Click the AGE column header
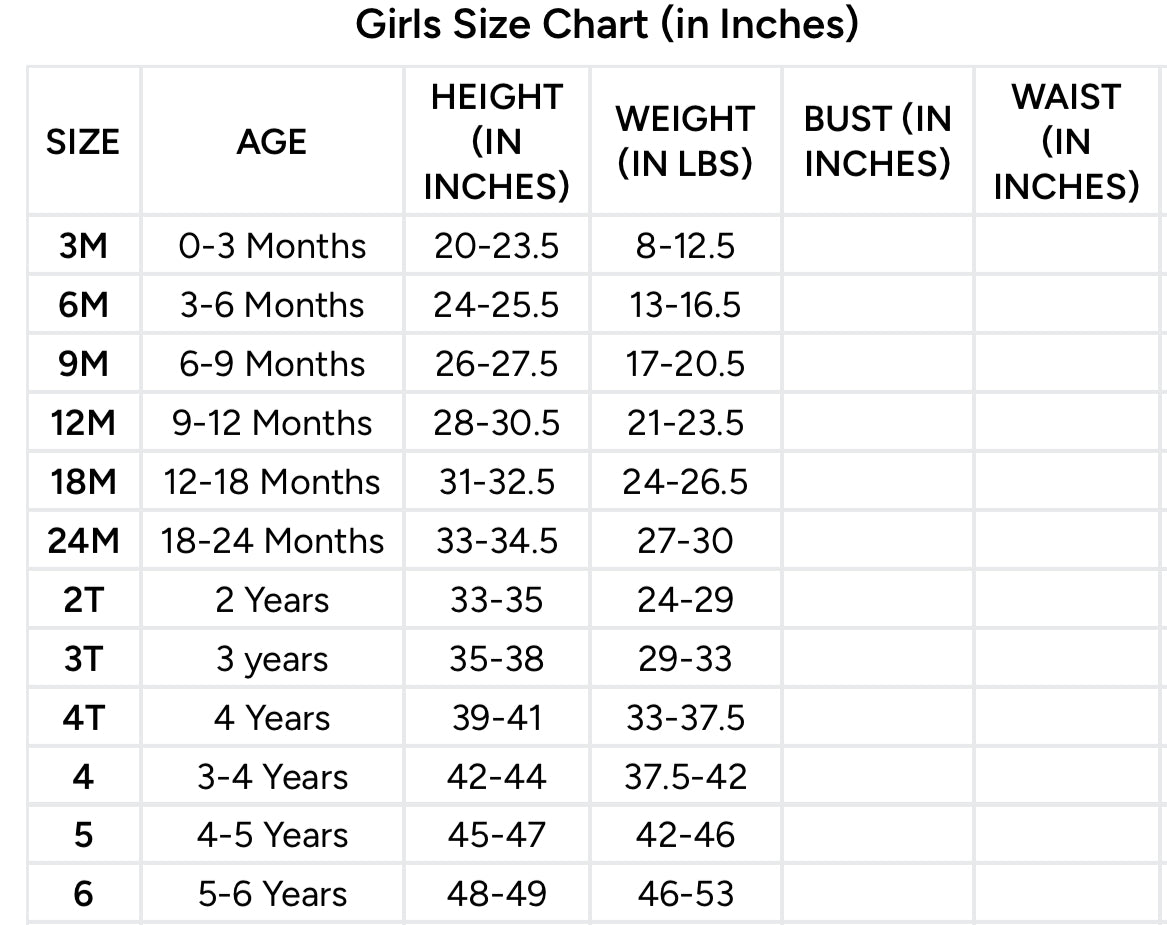Screen dimensions: 1167x925 click(272, 142)
